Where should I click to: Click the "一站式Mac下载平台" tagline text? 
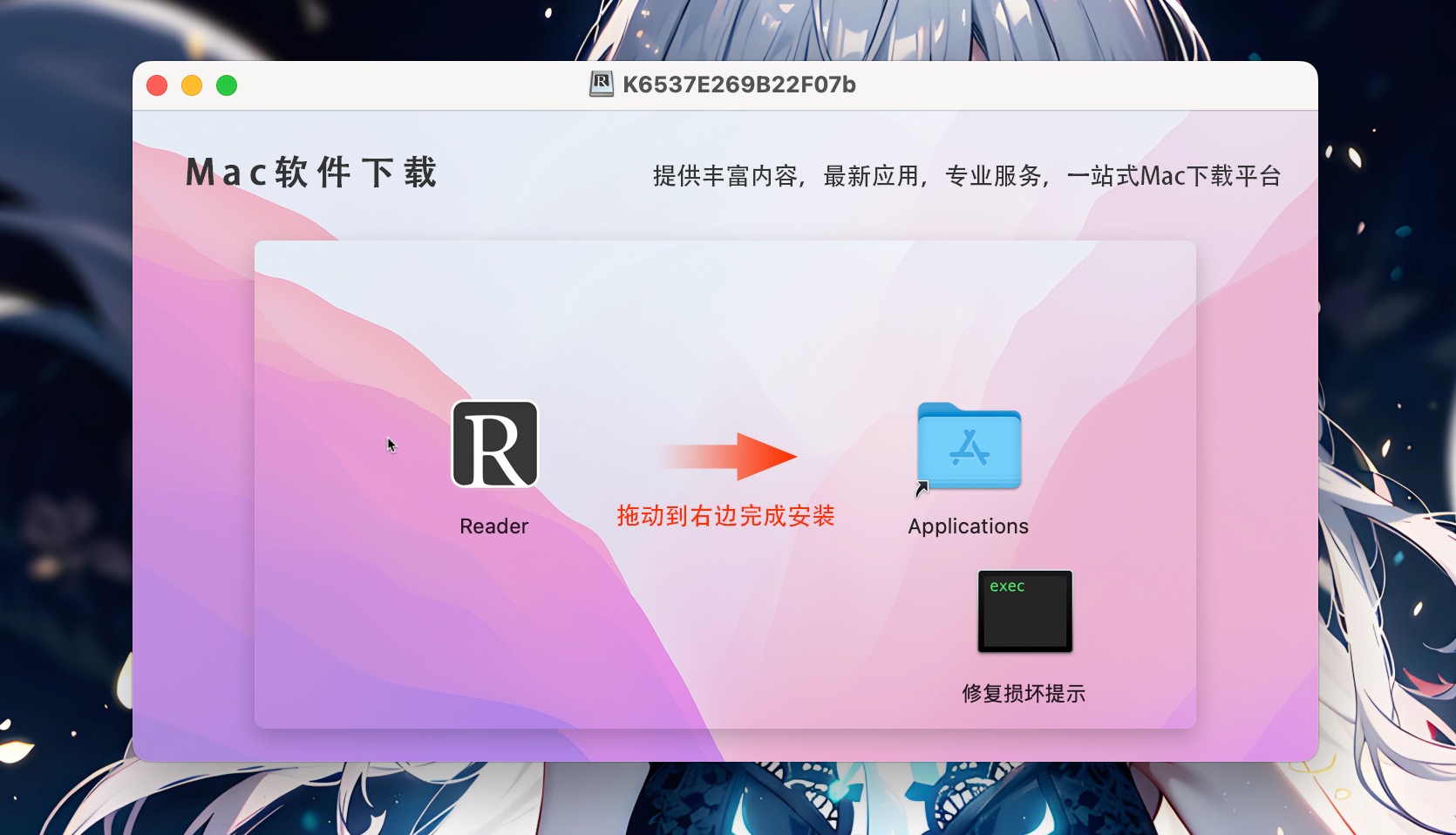click(1174, 176)
